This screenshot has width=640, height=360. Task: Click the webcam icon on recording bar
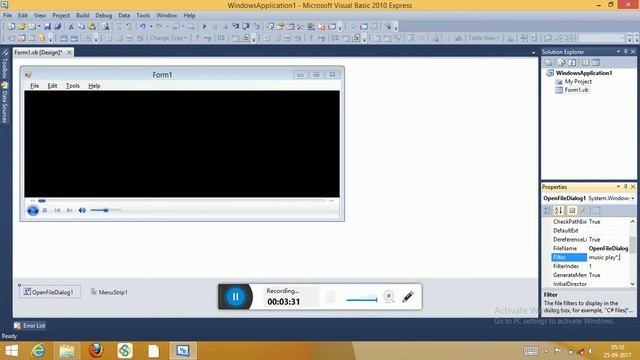[x=389, y=297]
